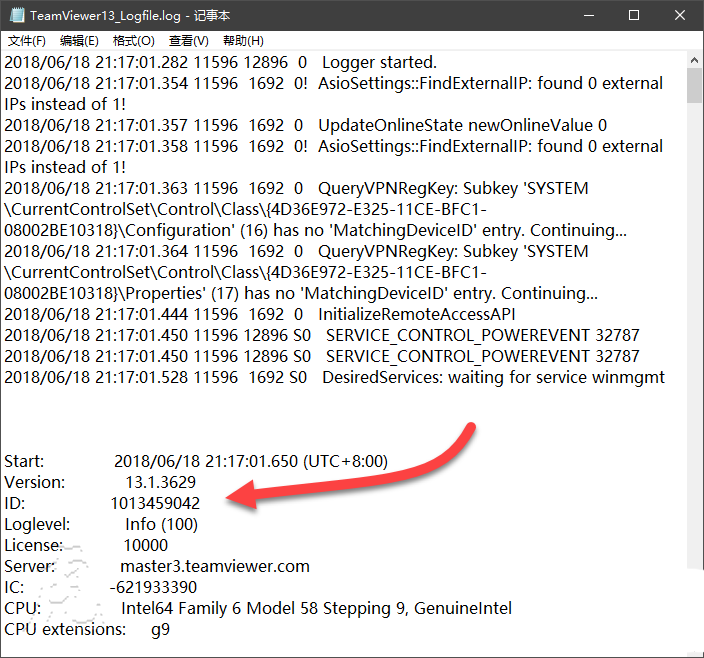Click the '08002BE10318}\Configuration' (16) line
The height and width of the screenshot is (658, 704).
pos(315,230)
